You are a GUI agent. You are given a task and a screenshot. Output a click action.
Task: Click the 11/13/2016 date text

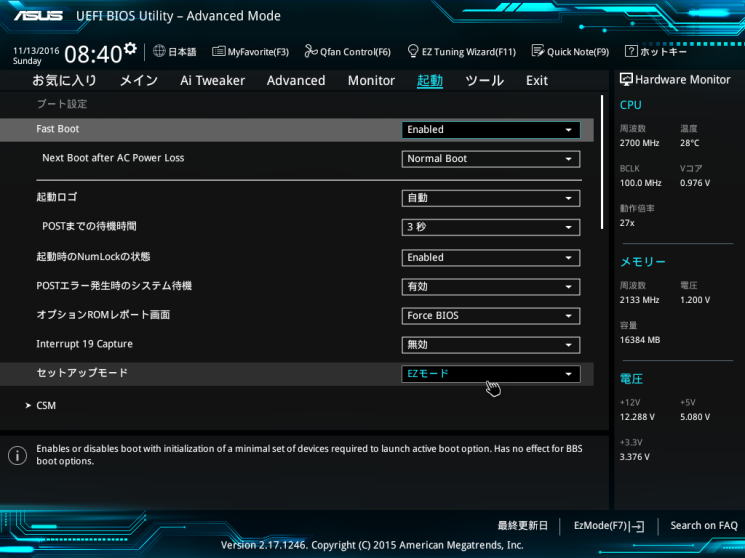point(36,50)
